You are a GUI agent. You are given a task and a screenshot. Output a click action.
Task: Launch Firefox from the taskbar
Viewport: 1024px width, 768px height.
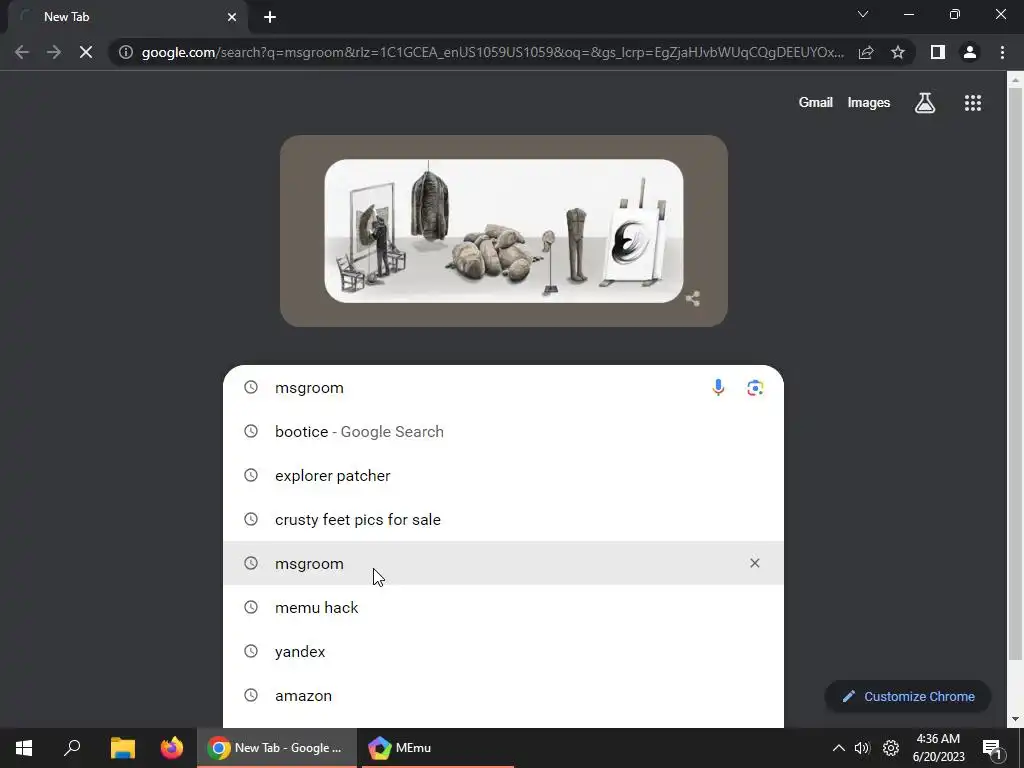click(172, 748)
